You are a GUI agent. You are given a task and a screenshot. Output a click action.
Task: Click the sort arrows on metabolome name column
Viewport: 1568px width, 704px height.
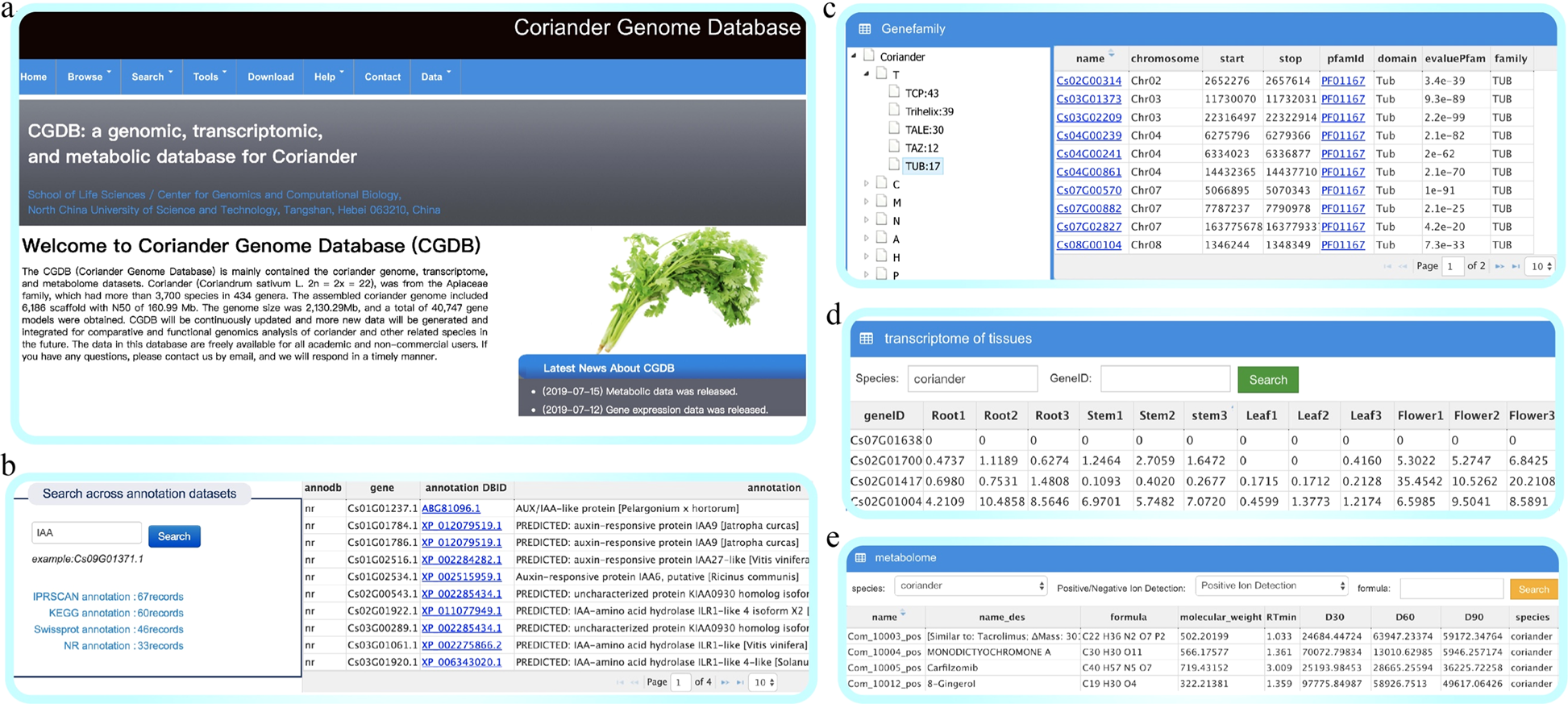903,614
